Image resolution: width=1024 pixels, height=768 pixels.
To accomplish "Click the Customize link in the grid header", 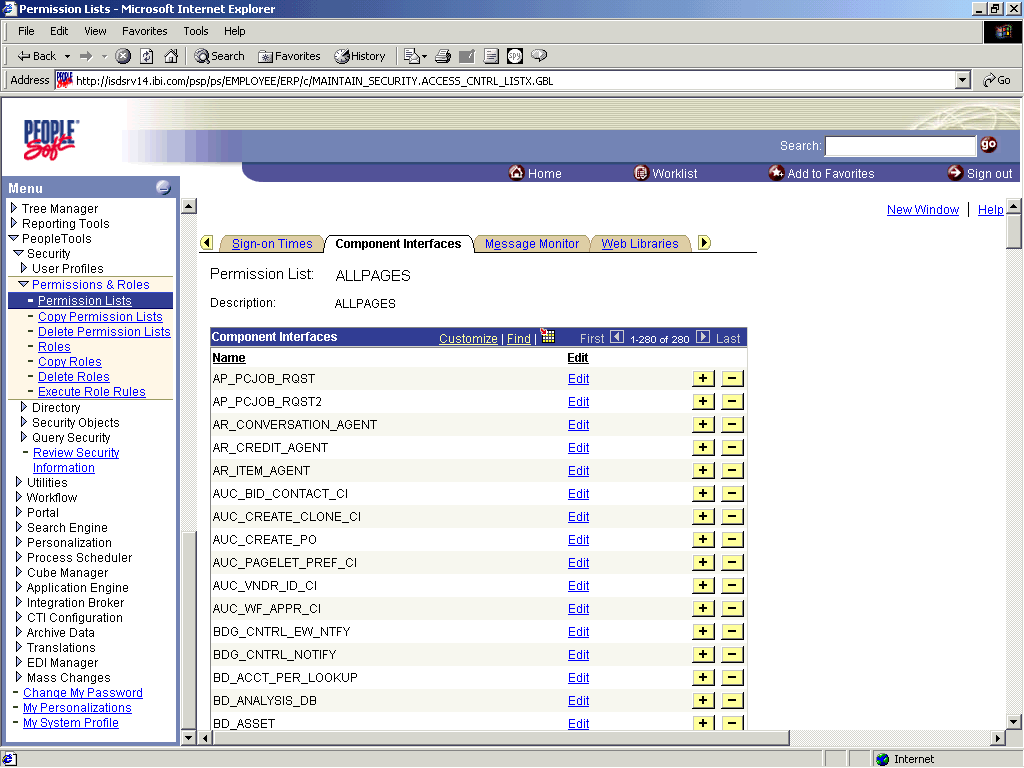I will coord(468,338).
